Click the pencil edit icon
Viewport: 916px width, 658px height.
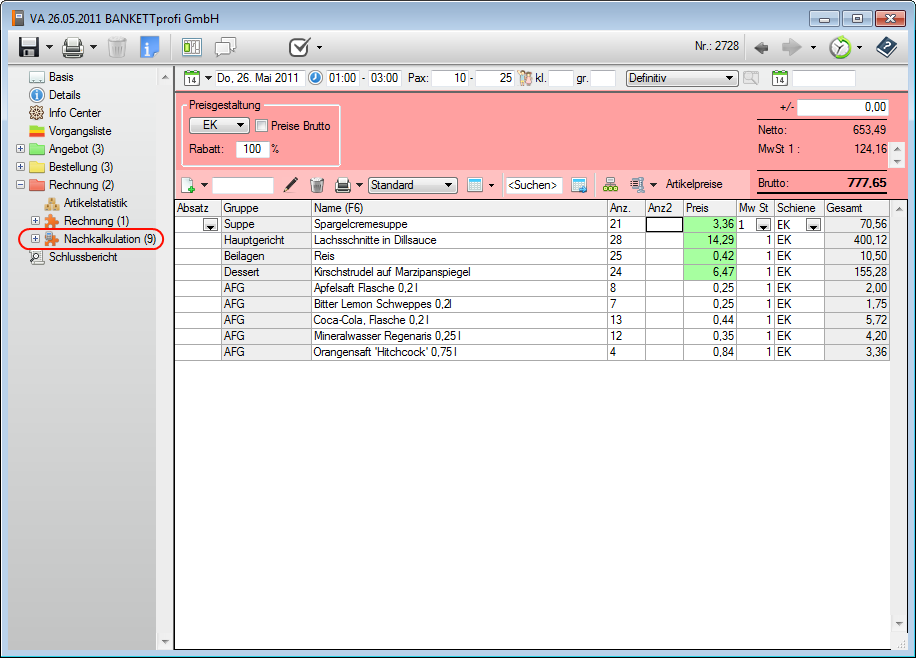291,185
